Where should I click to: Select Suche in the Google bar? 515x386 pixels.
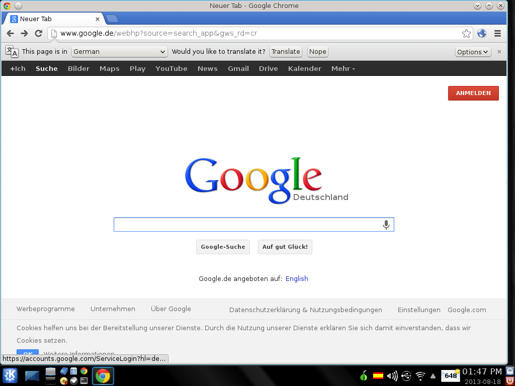[x=47, y=69]
